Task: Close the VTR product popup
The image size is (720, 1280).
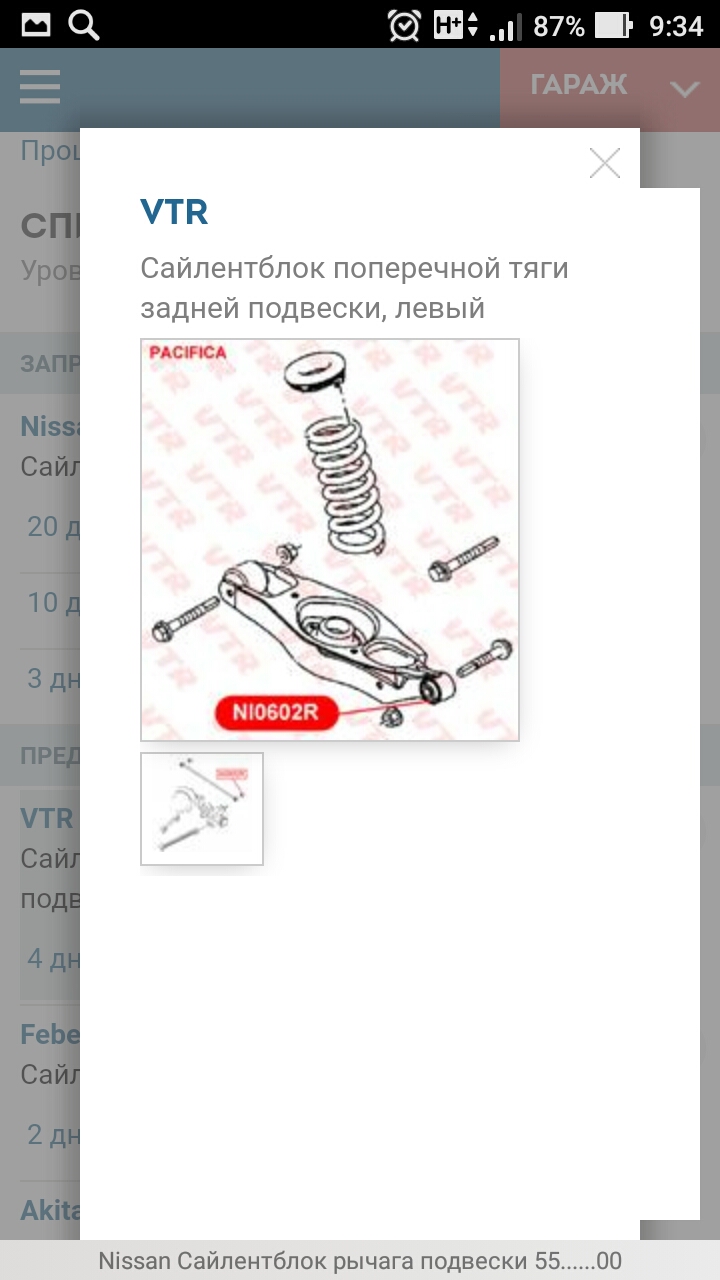Action: (x=604, y=163)
